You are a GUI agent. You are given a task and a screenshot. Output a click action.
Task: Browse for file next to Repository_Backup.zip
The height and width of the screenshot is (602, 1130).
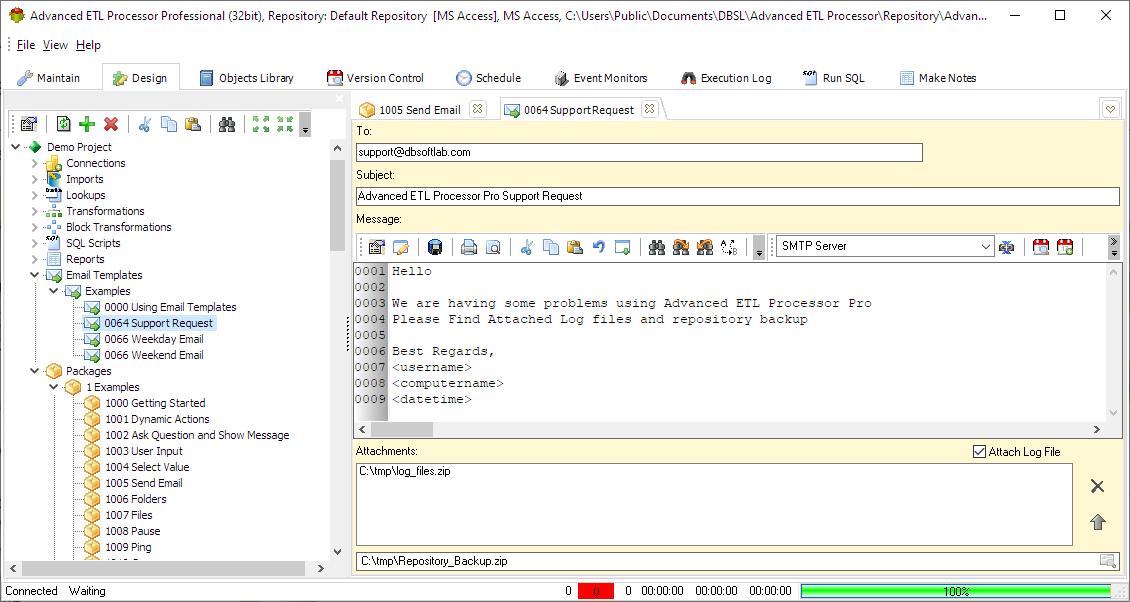point(1108,561)
